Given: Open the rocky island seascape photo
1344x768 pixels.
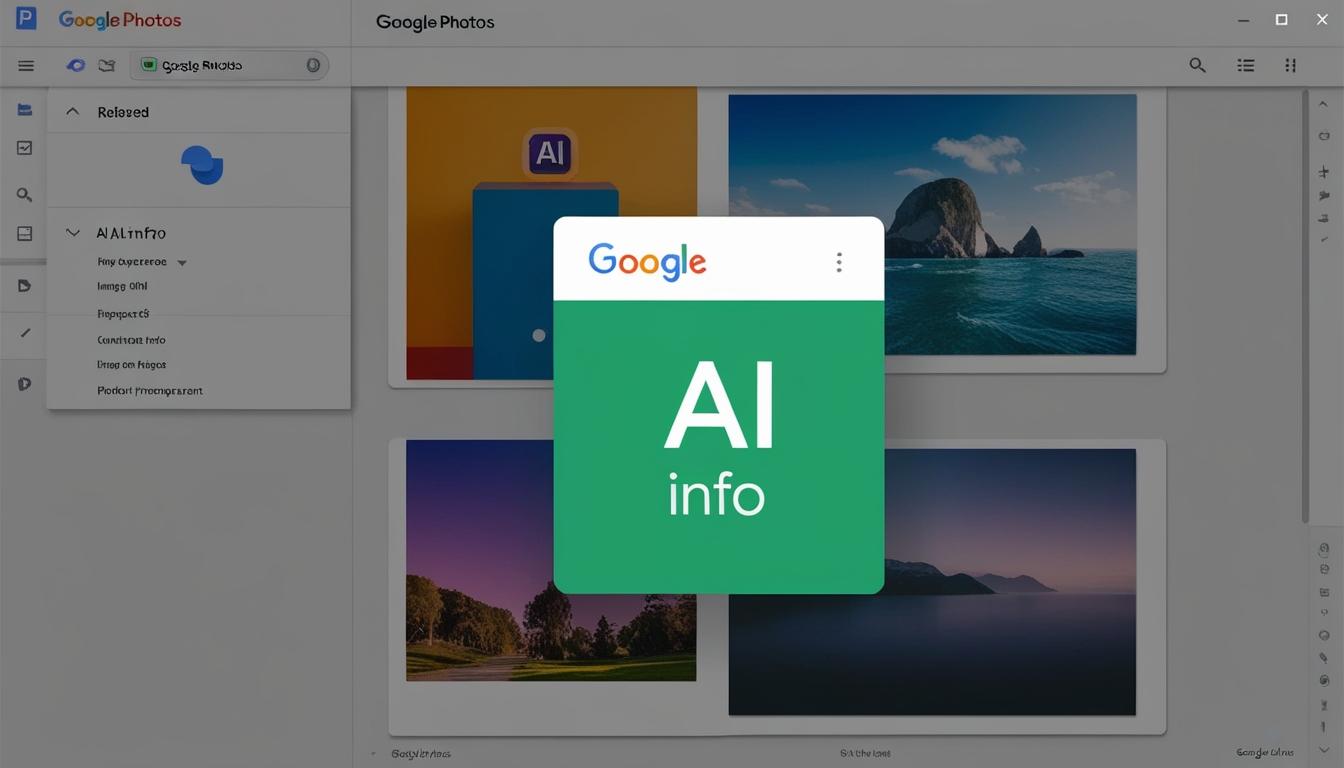Looking at the screenshot, I should (x=932, y=224).
